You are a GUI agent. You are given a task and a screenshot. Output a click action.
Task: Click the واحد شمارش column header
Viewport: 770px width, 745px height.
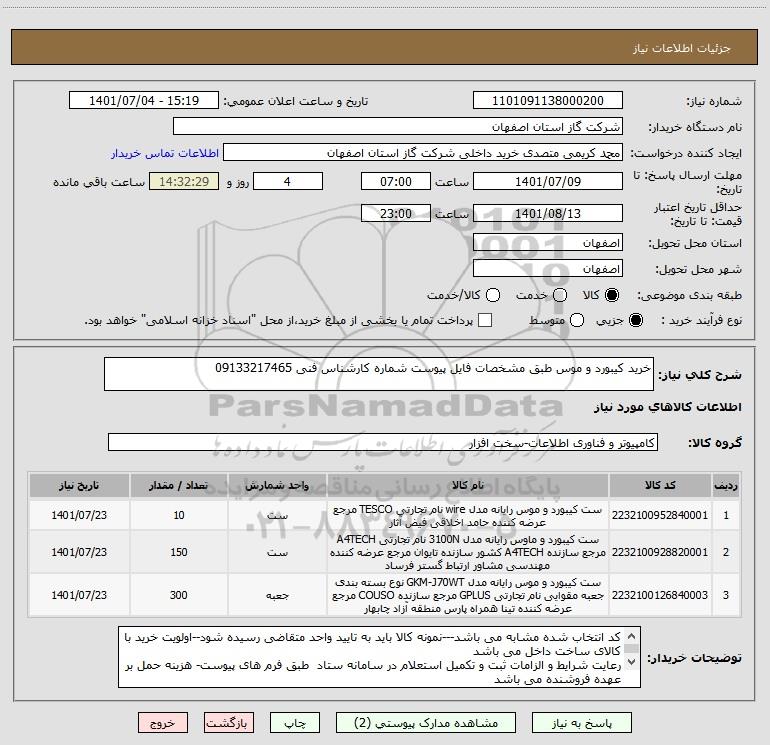point(277,485)
